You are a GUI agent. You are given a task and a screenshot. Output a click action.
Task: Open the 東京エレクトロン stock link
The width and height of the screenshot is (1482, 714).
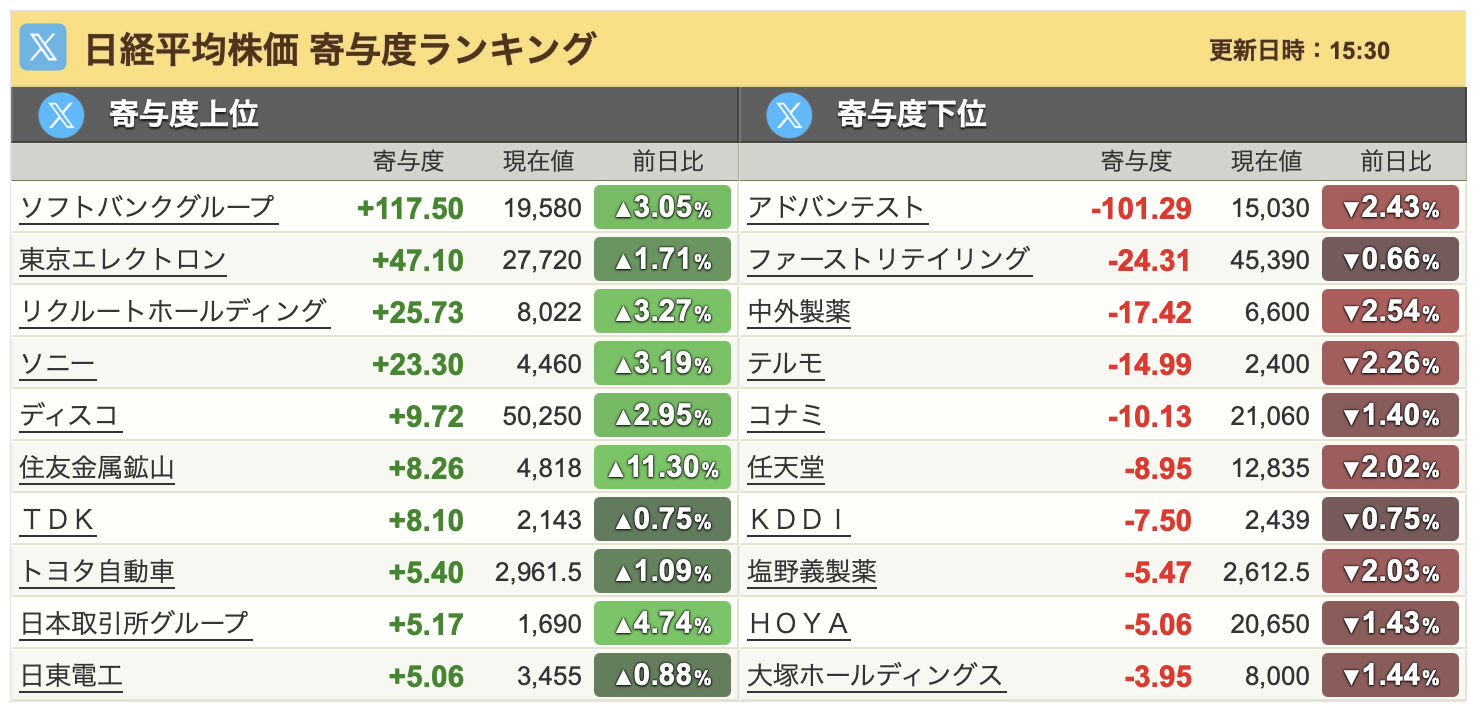click(x=123, y=259)
